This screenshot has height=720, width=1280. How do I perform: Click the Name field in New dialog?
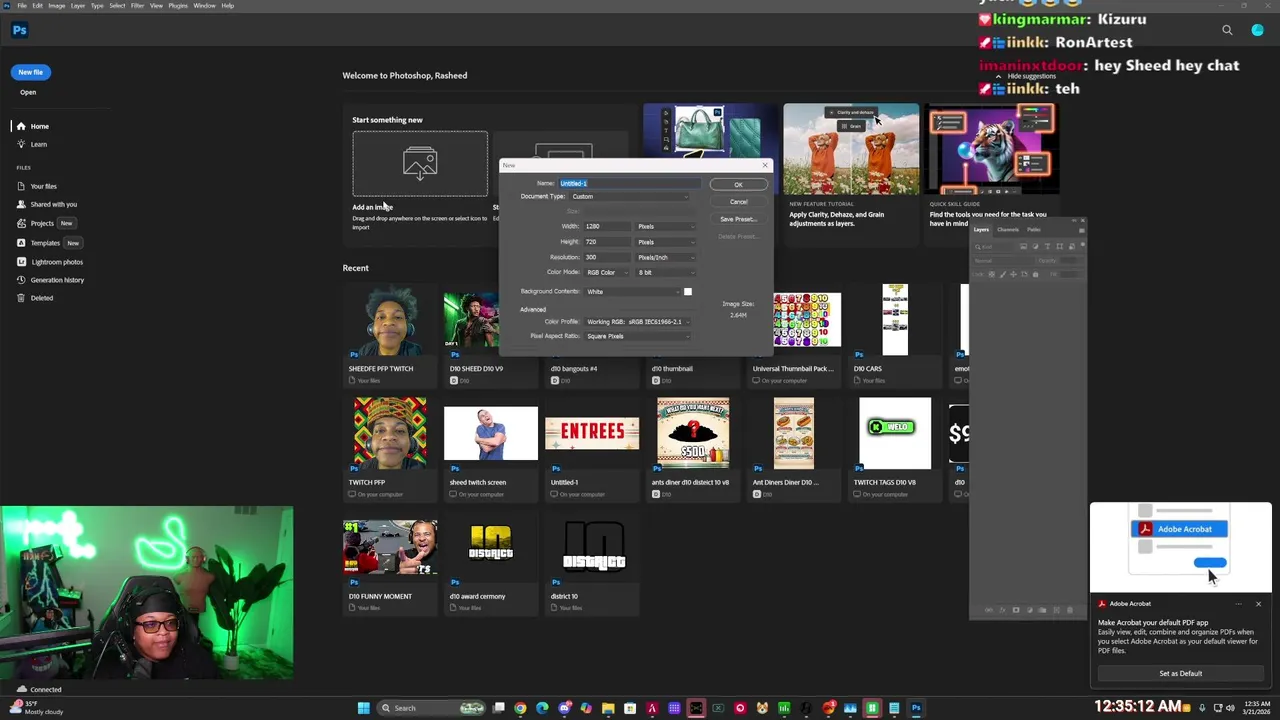pyautogui.click(x=629, y=184)
